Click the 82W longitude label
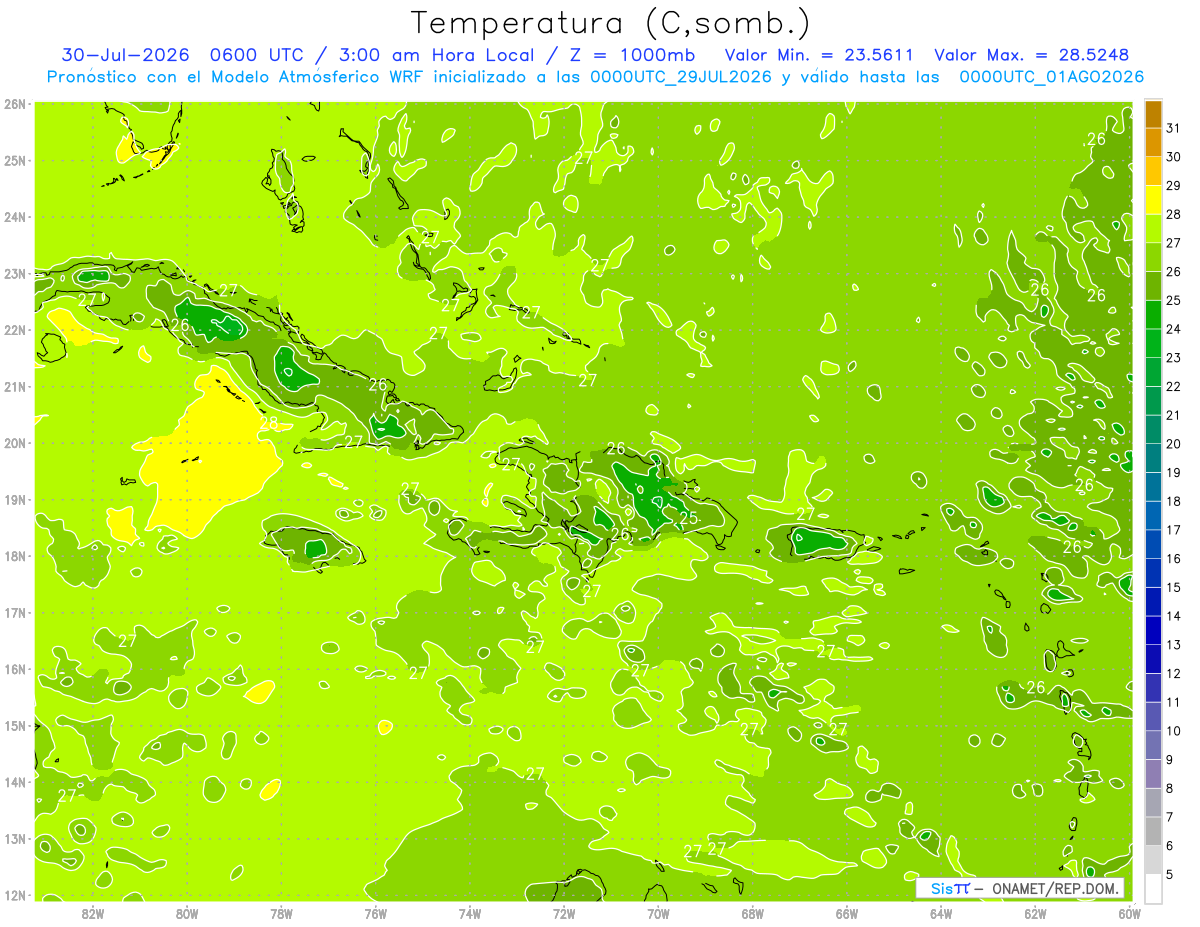Screen dimensions: 1200x927 coord(93,914)
